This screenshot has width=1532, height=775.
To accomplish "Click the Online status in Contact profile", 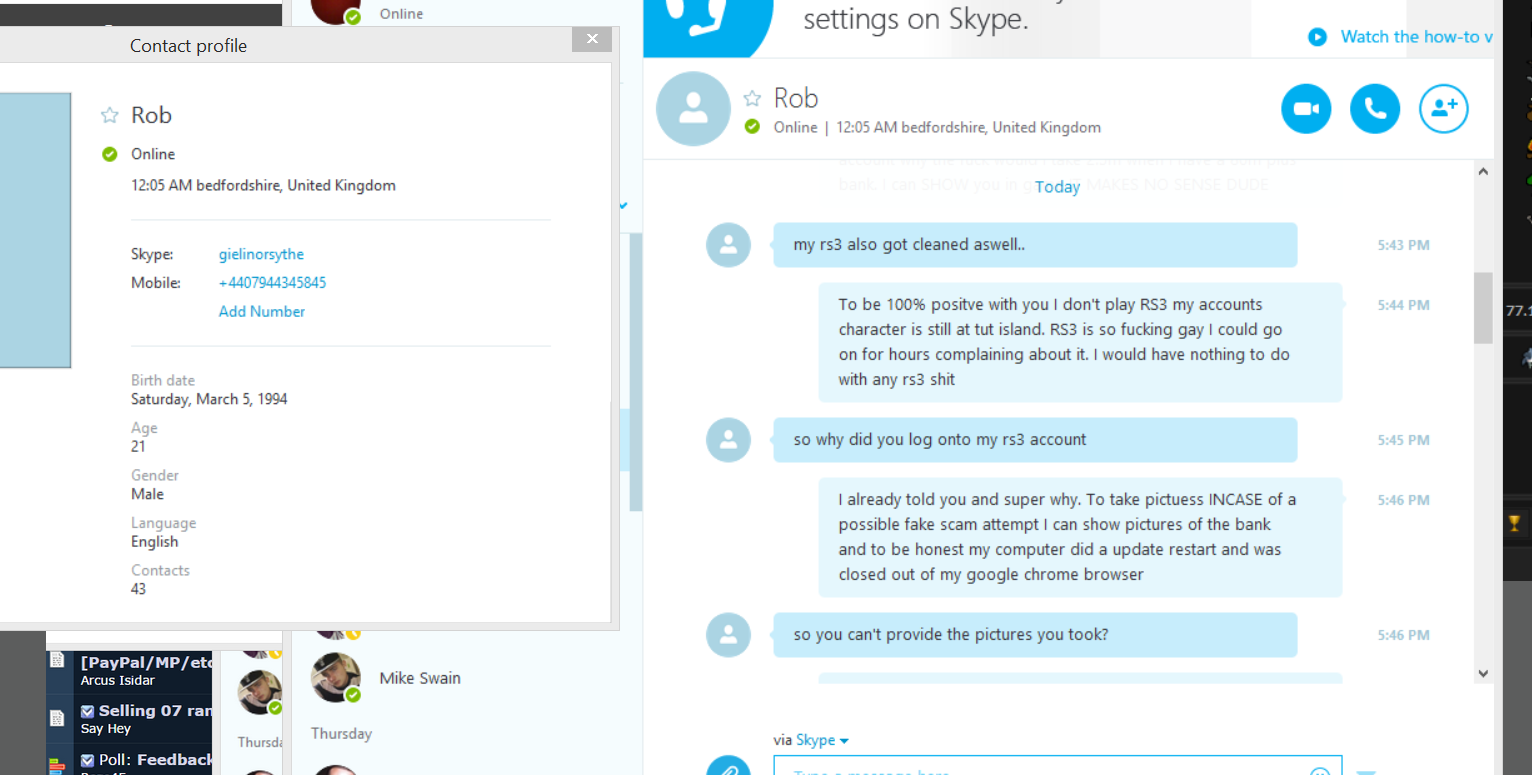I will 153,154.
